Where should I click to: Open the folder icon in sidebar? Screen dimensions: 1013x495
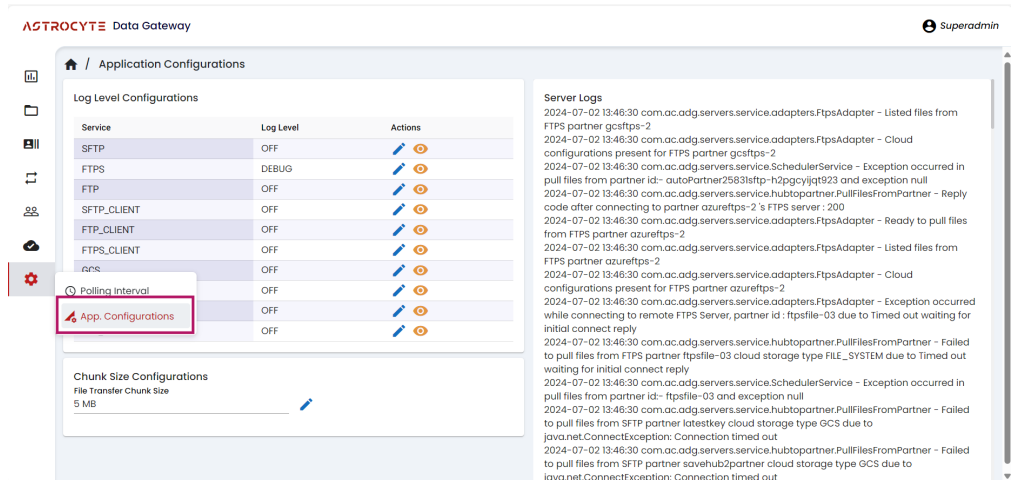[31, 110]
